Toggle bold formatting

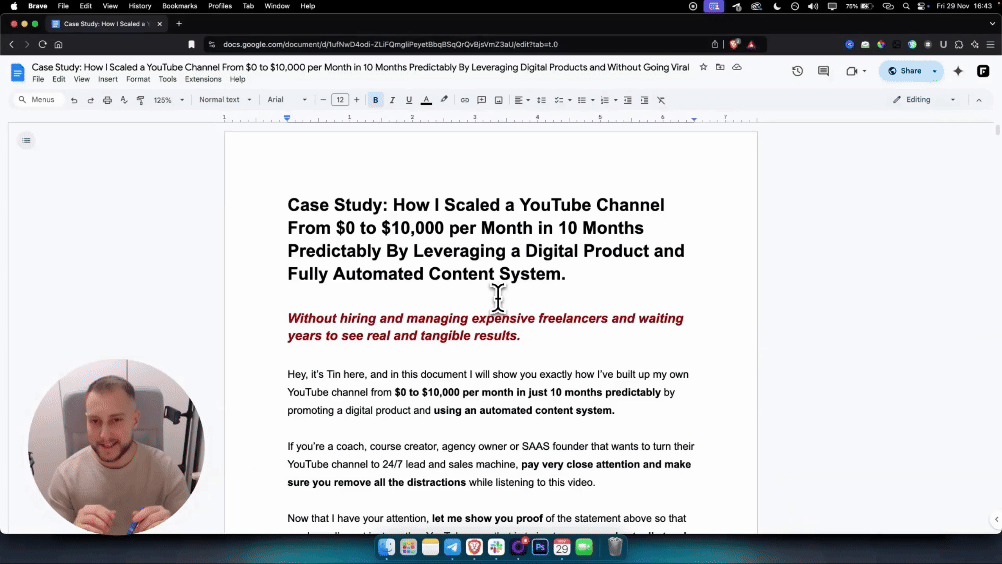pos(376,100)
